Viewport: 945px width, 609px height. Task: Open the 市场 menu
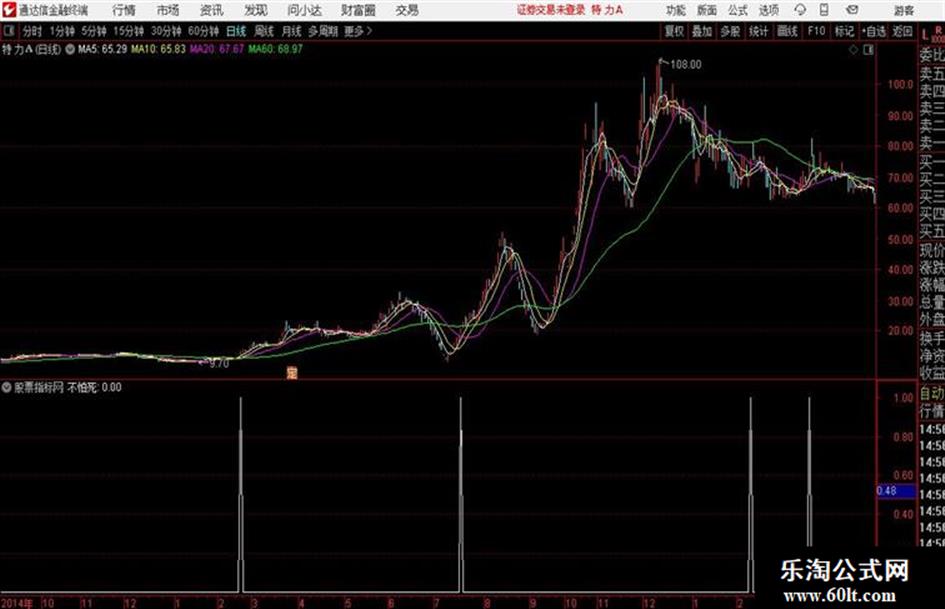coord(168,10)
